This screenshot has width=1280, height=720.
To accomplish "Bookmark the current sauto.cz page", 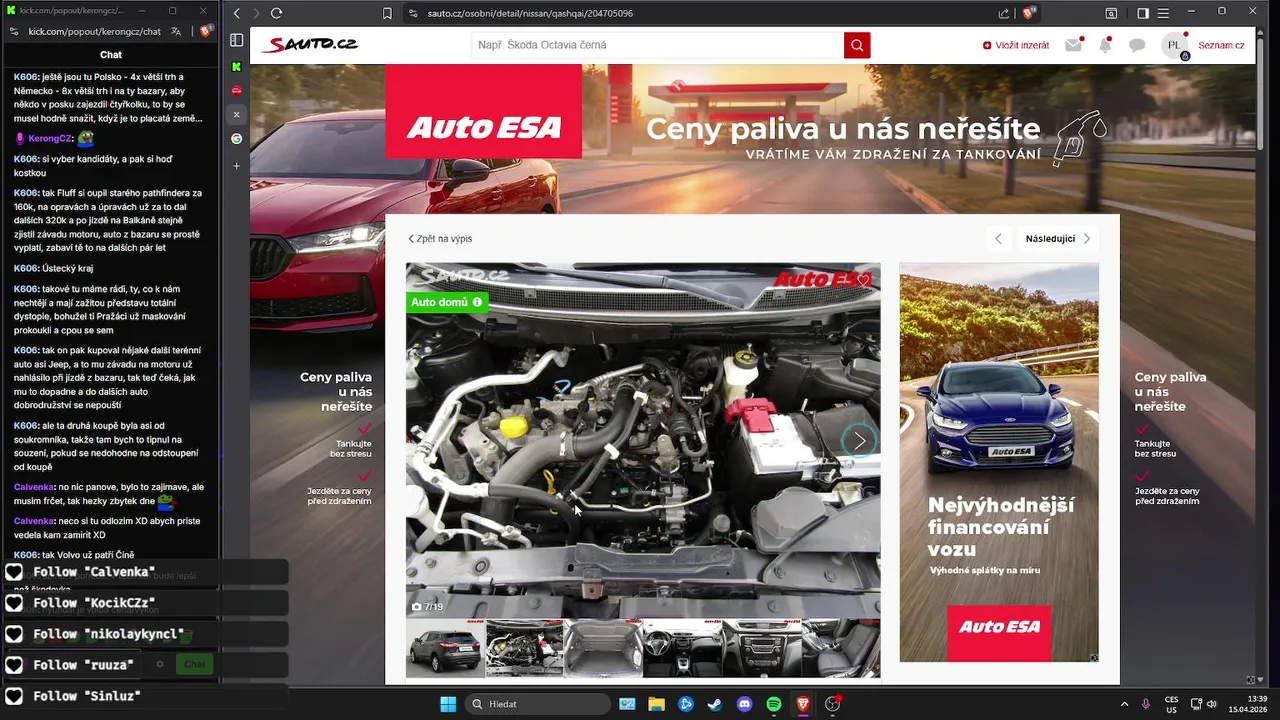I will click(x=387, y=13).
